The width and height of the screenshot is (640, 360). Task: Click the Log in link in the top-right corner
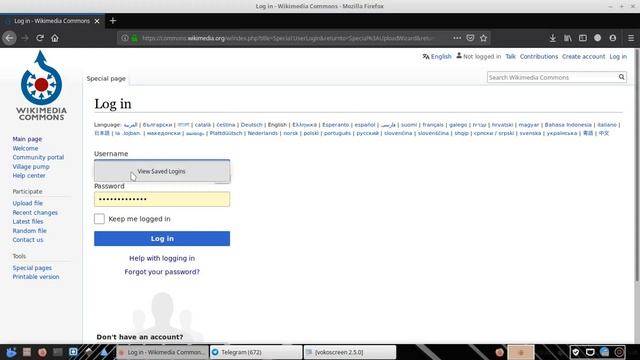pos(618,56)
